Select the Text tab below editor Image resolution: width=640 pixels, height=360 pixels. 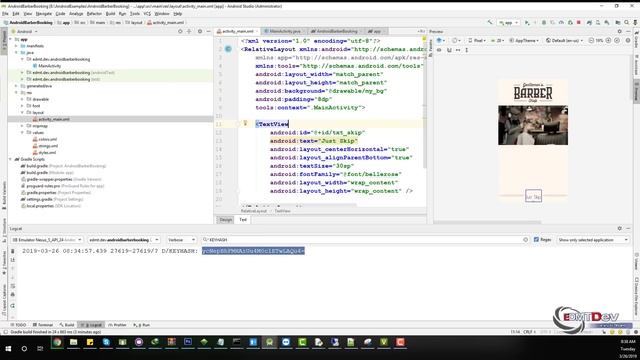[243, 220]
